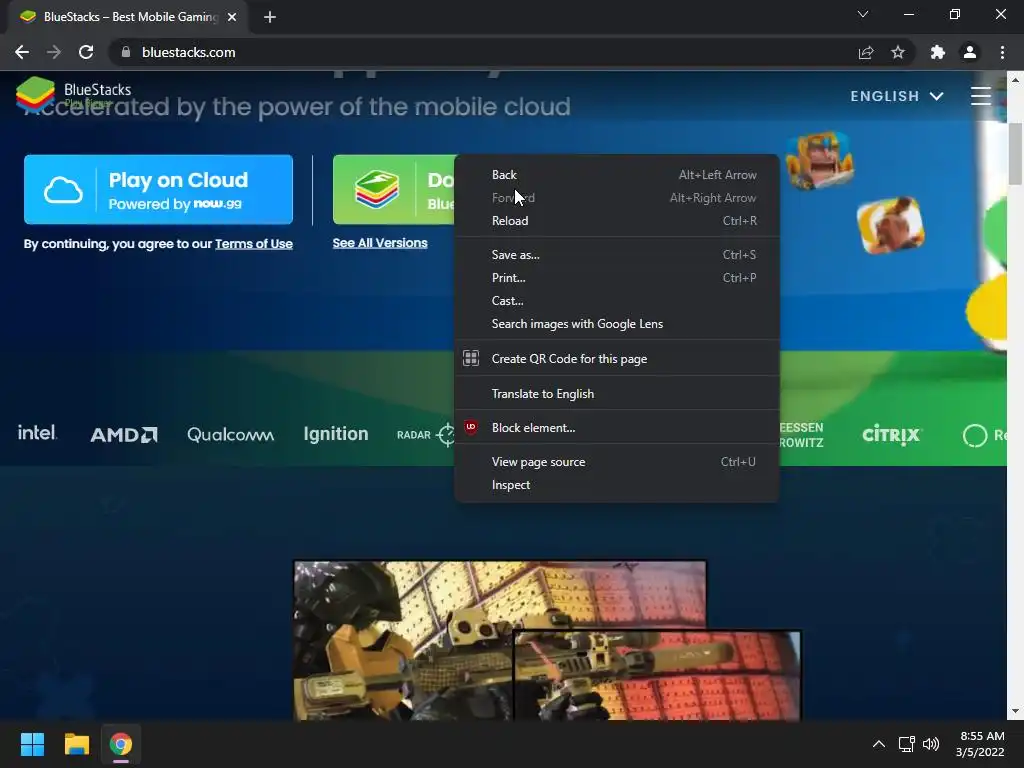1024x768 pixels.
Task: Select Inspect in the context menu
Action: pyautogui.click(x=616, y=485)
